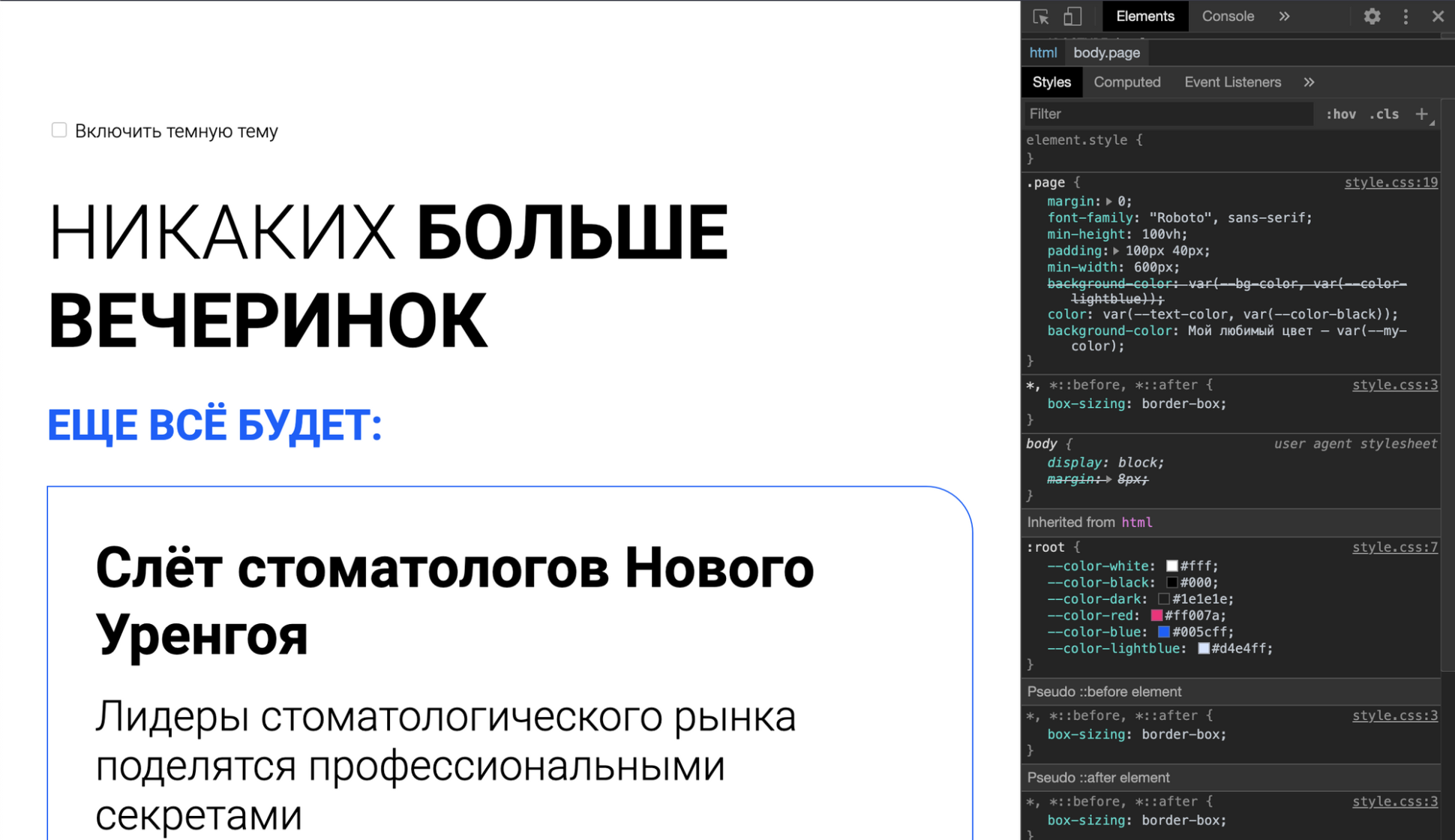This screenshot has width=1455, height=840.
Task: Click the device toolbar toggle icon
Action: (1073, 16)
